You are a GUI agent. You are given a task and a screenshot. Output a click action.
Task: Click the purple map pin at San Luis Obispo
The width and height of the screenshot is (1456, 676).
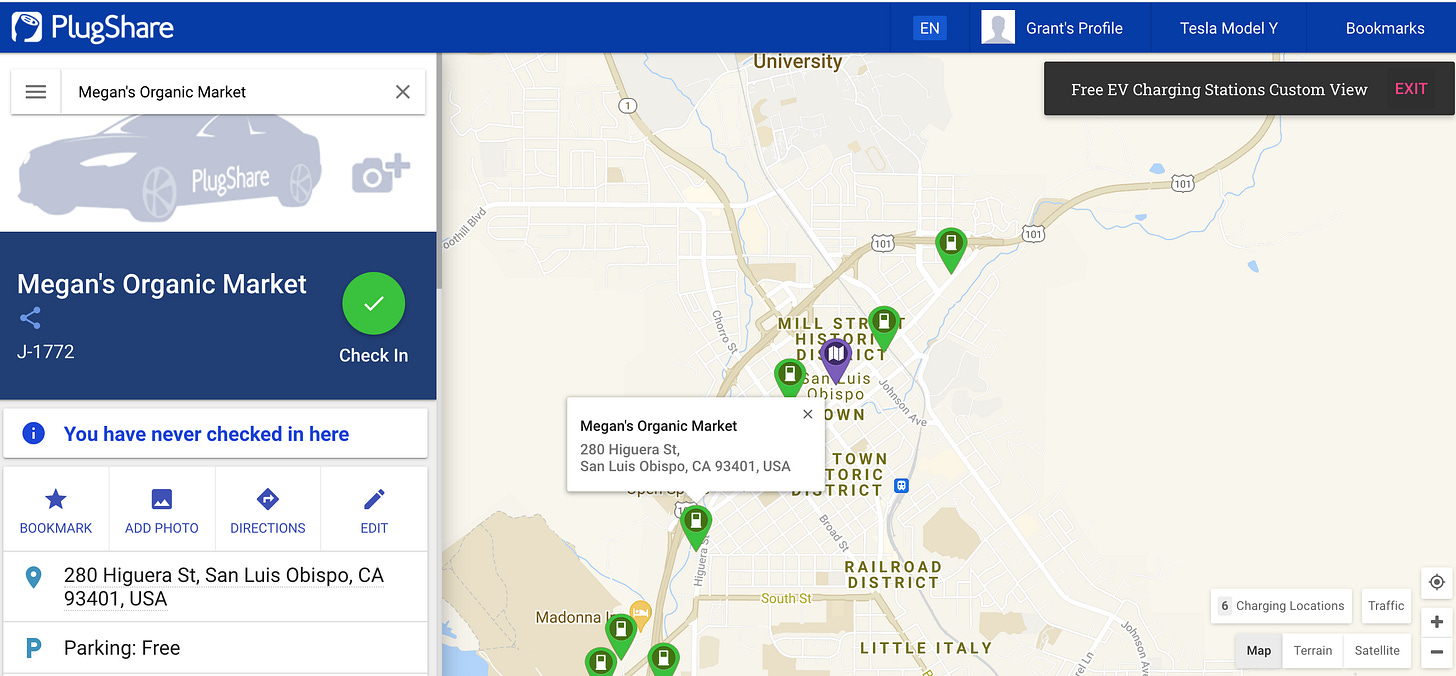835,360
